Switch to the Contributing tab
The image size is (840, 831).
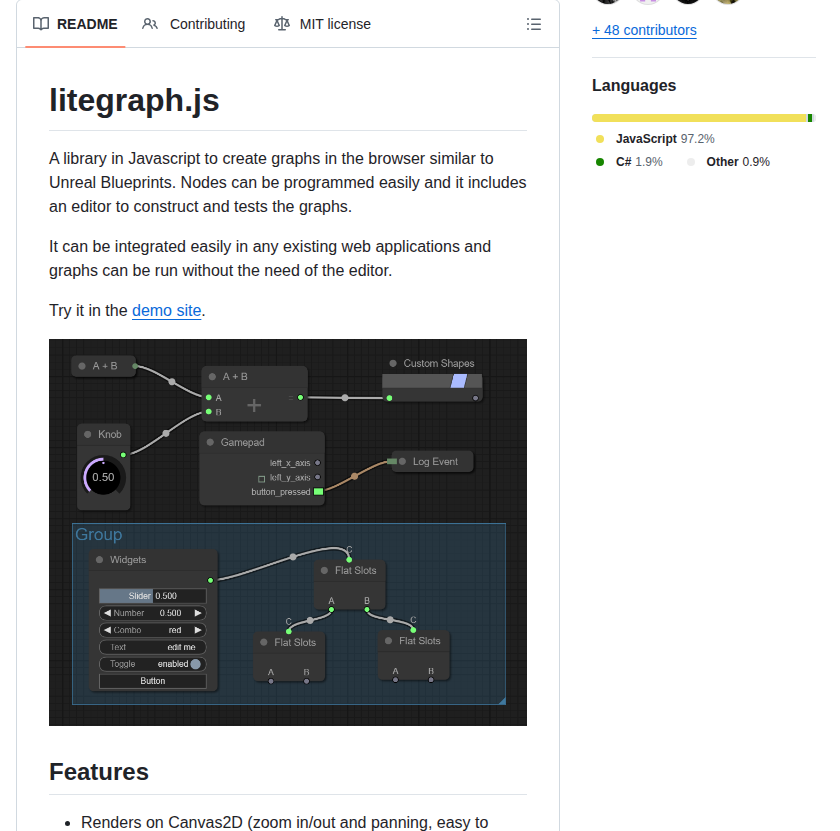[x=193, y=24]
